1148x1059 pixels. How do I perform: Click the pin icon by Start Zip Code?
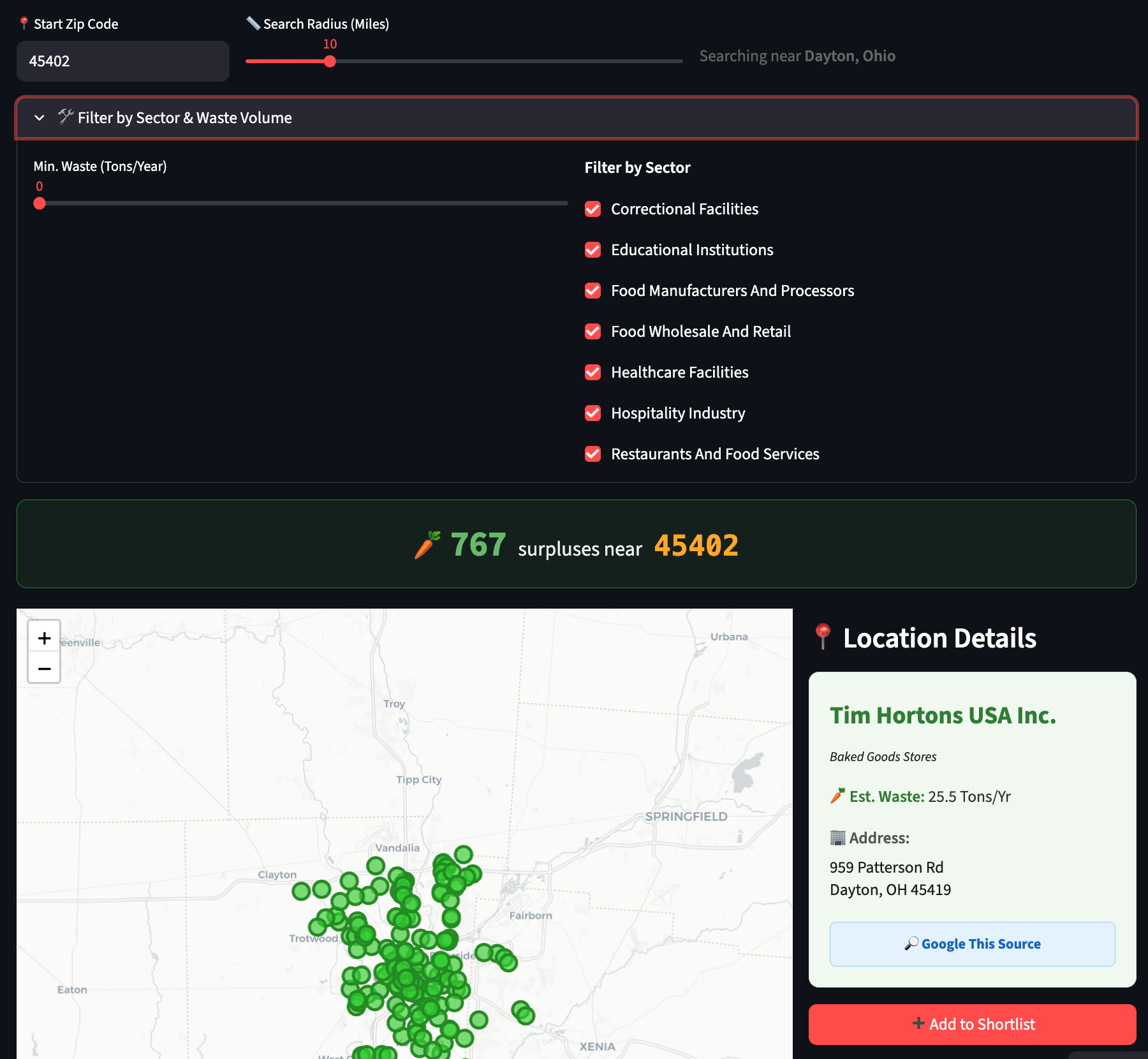coord(24,24)
